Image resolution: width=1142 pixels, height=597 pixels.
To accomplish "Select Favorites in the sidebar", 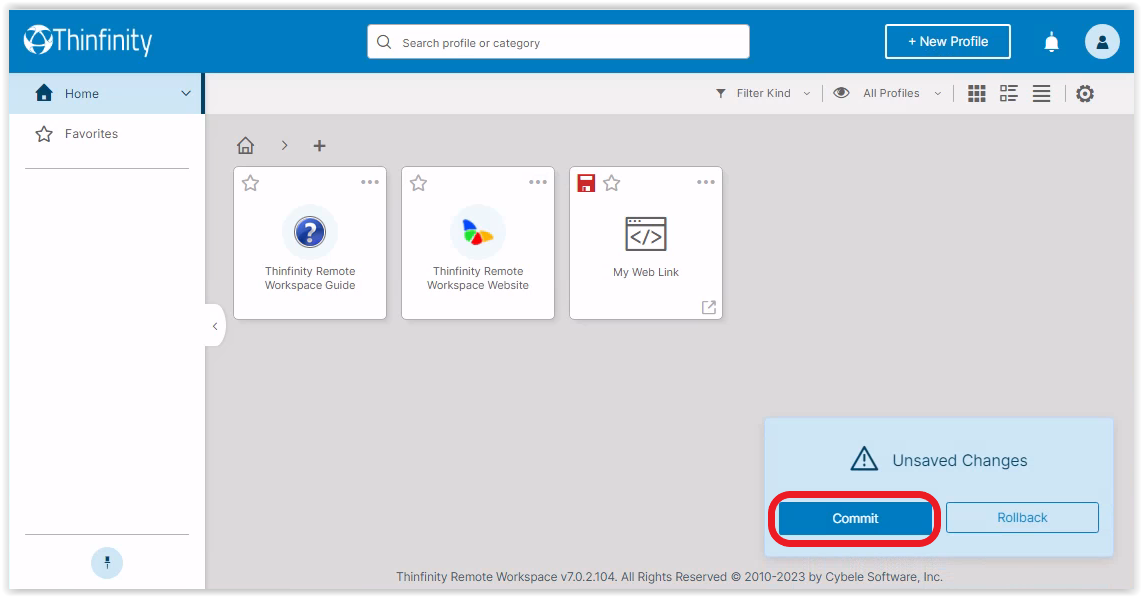I will click(x=106, y=134).
